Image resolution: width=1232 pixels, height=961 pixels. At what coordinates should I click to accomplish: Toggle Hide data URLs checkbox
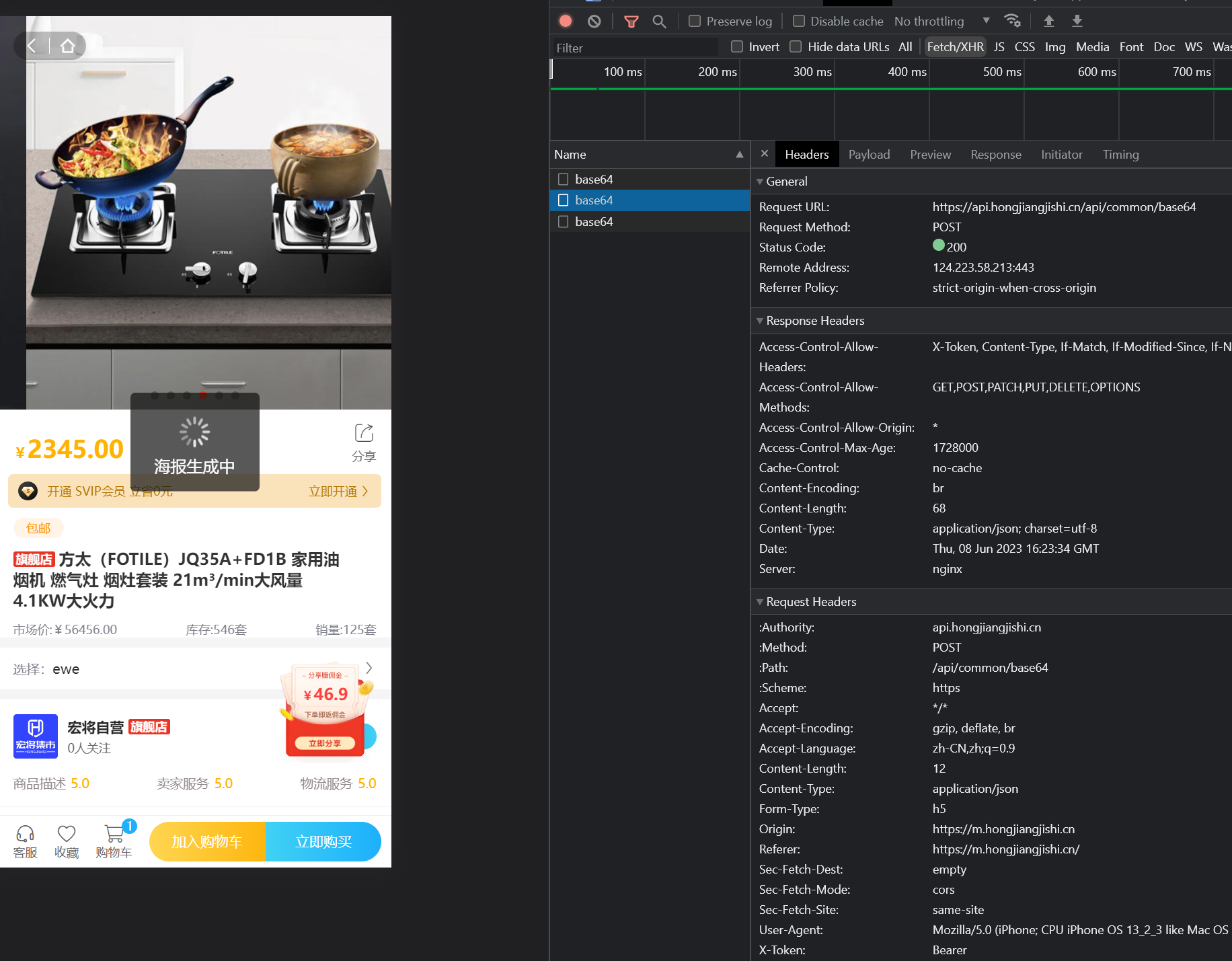click(796, 46)
